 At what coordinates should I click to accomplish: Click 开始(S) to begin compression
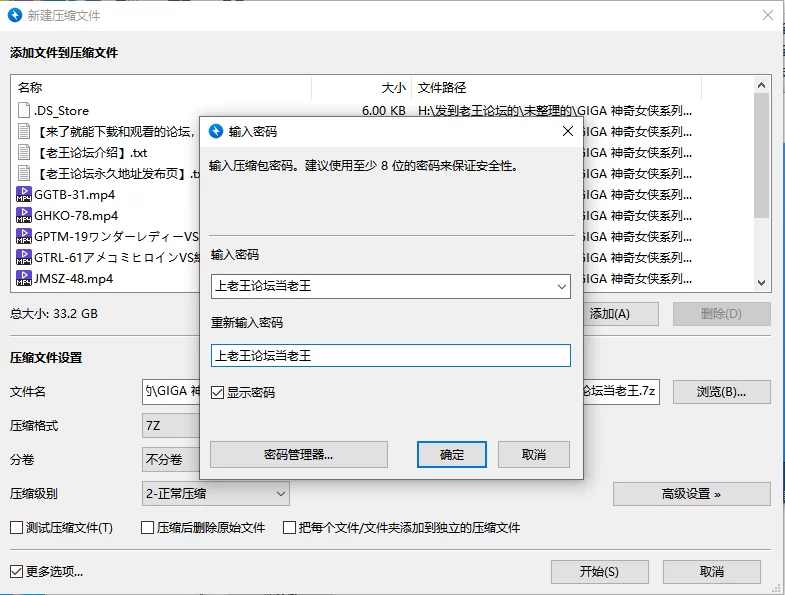[x=599, y=571]
